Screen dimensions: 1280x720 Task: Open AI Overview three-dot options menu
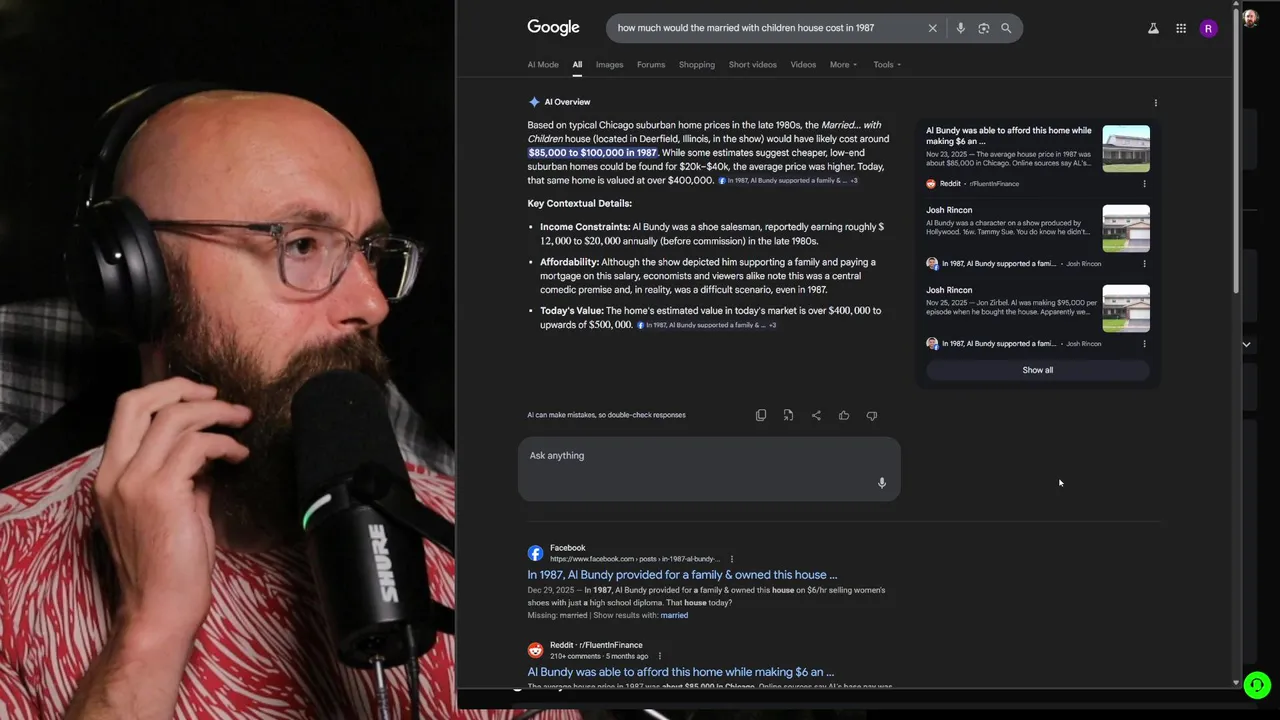(1156, 102)
